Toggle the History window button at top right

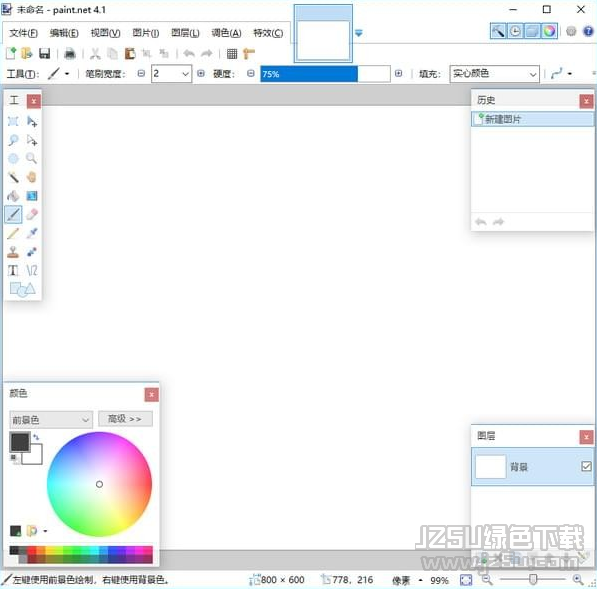pos(515,31)
